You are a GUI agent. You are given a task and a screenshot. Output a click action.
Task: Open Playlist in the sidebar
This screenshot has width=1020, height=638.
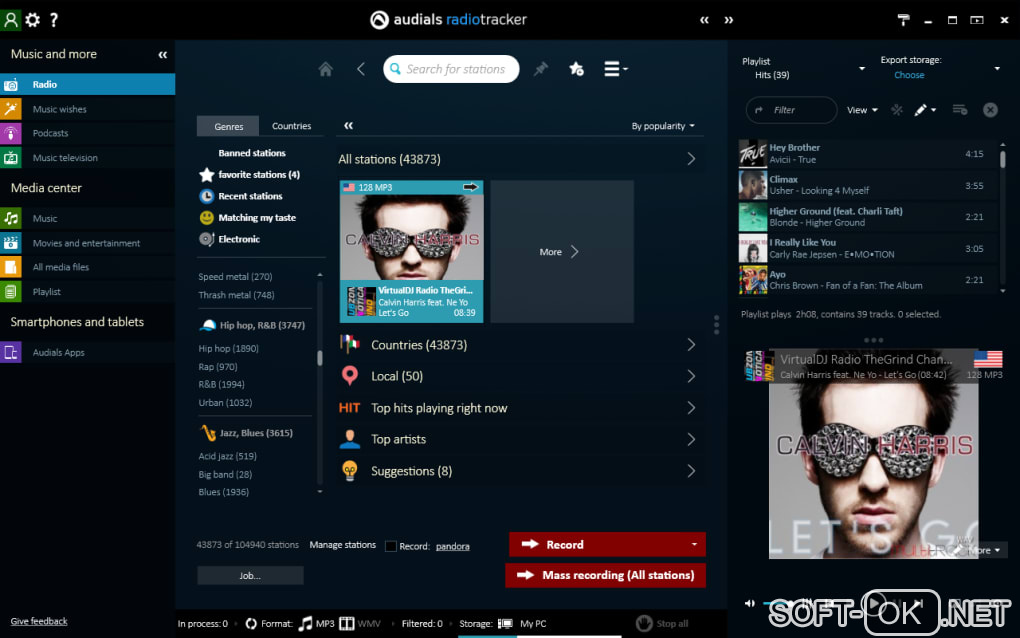coord(88,292)
